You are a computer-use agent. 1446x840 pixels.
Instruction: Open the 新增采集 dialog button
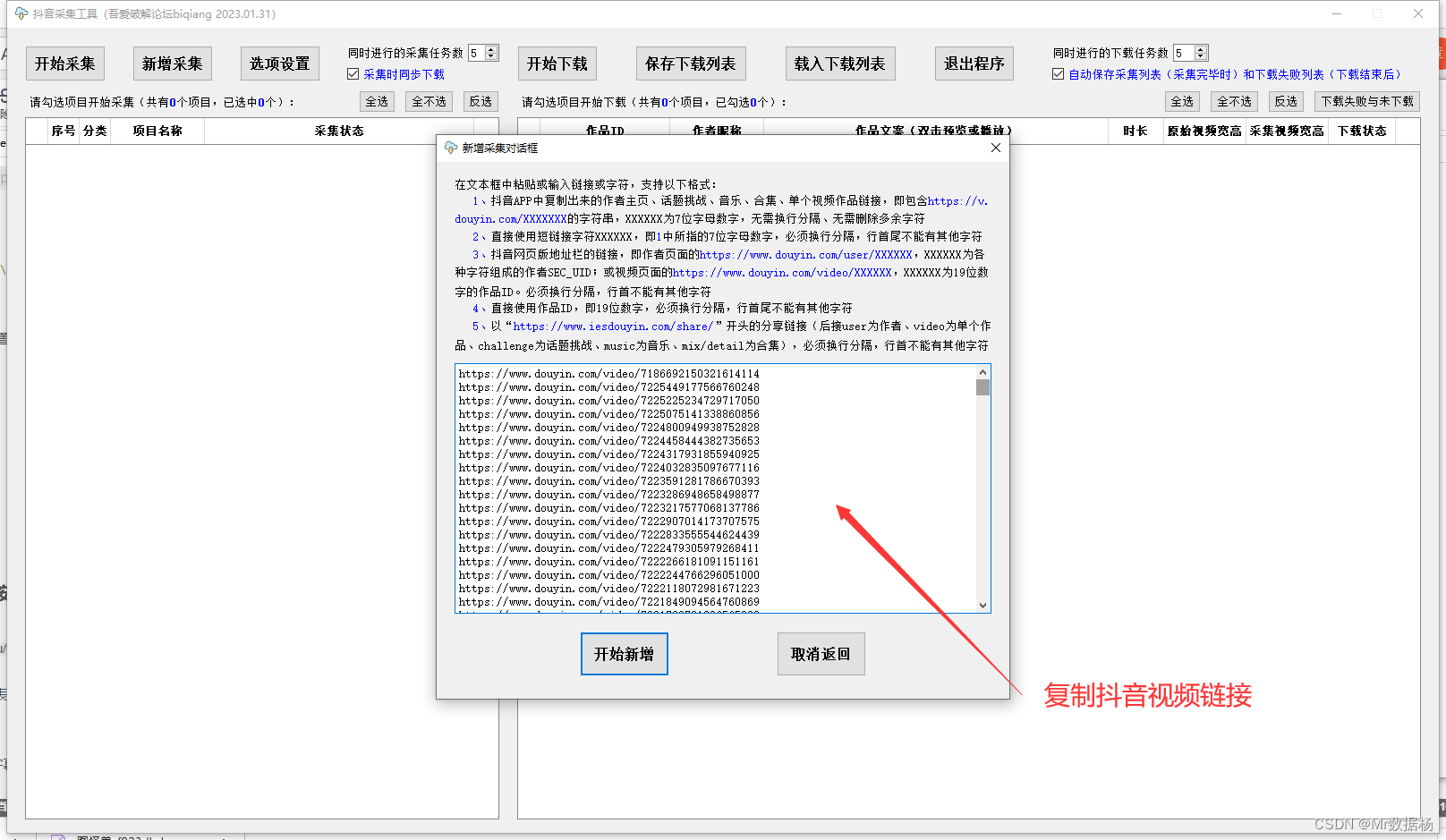click(173, 64)
